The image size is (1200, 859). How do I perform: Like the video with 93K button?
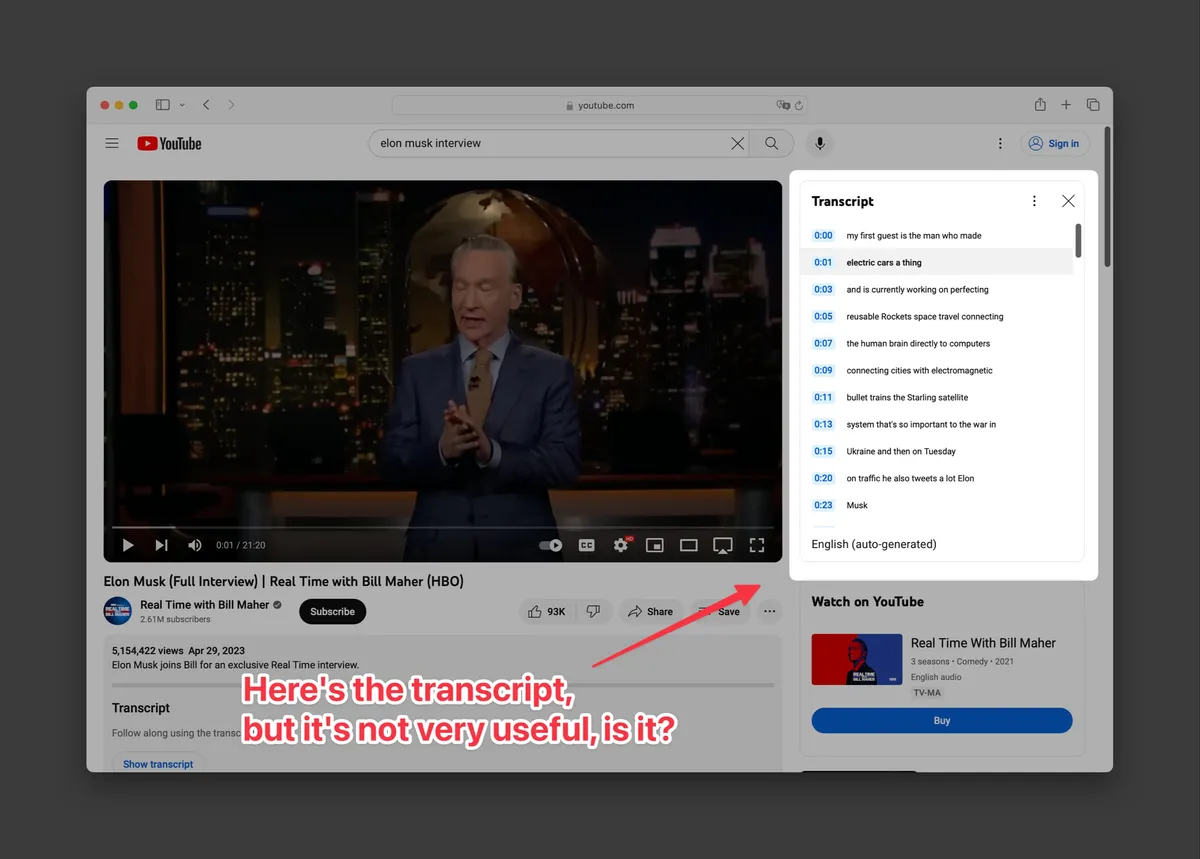(x=546, y=612)
